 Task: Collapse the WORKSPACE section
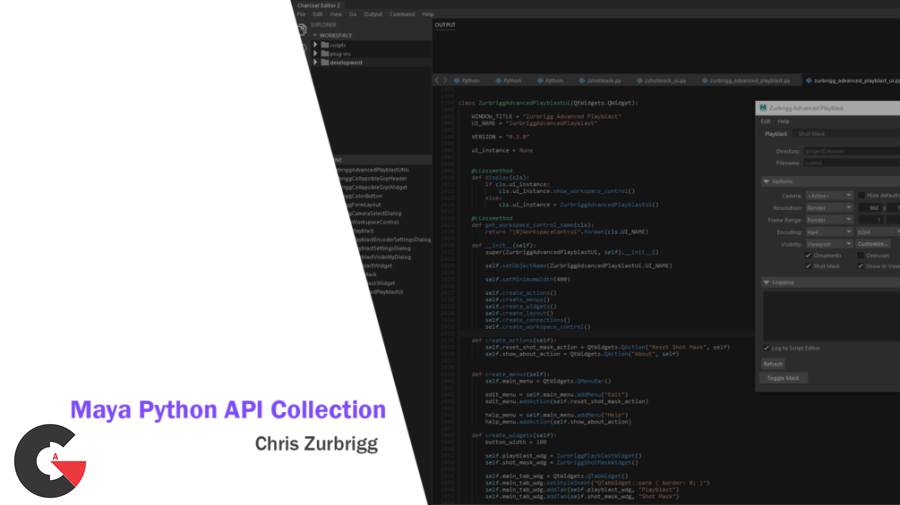click(315, 36)
